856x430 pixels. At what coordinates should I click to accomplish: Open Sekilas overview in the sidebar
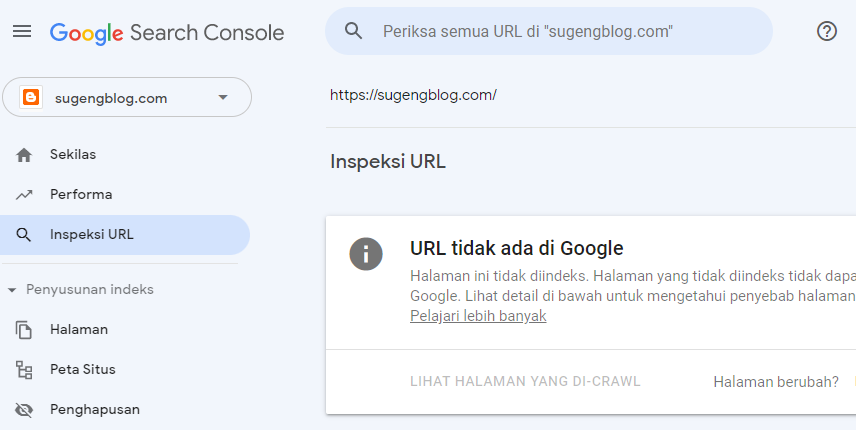tap(73, 155)
